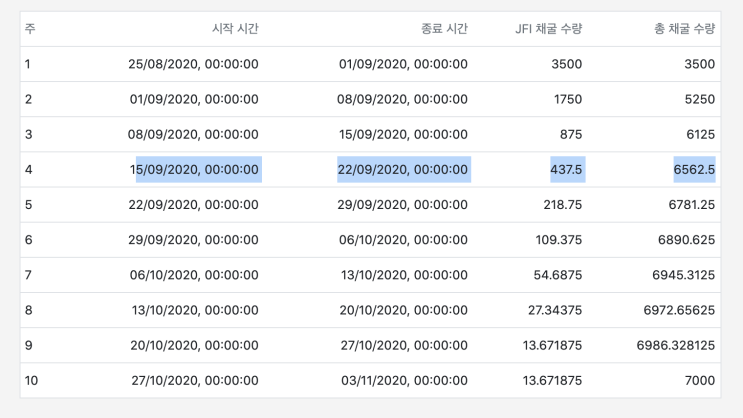Click JFI amount 54.6875
The image size is (743, 418).
[x=558, y=275]
